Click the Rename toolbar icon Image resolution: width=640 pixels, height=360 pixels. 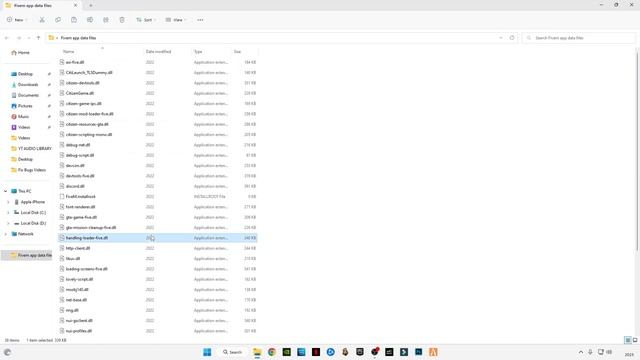tap(90, 20)
